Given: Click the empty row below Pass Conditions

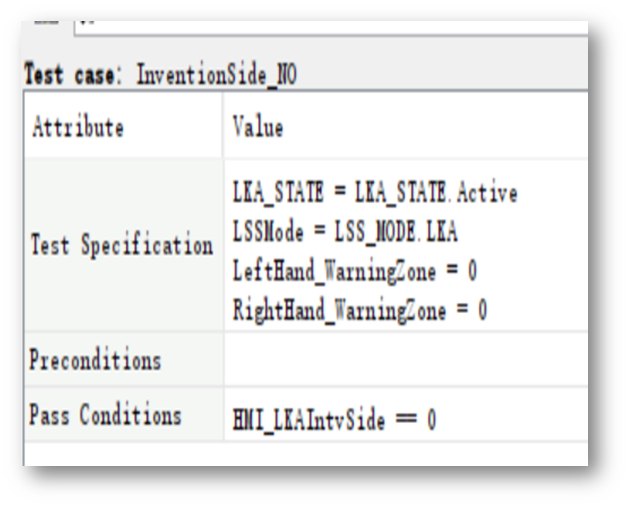Looking at the screenshot, I should coord(300,453).
